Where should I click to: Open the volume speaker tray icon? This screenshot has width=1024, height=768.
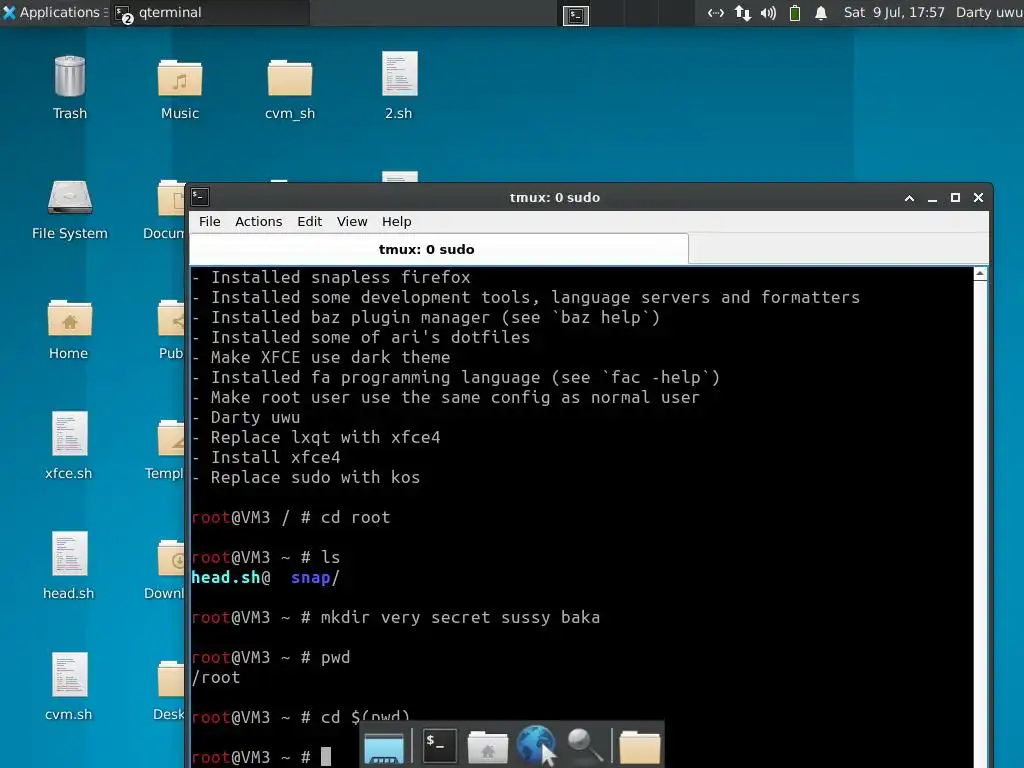768,12
